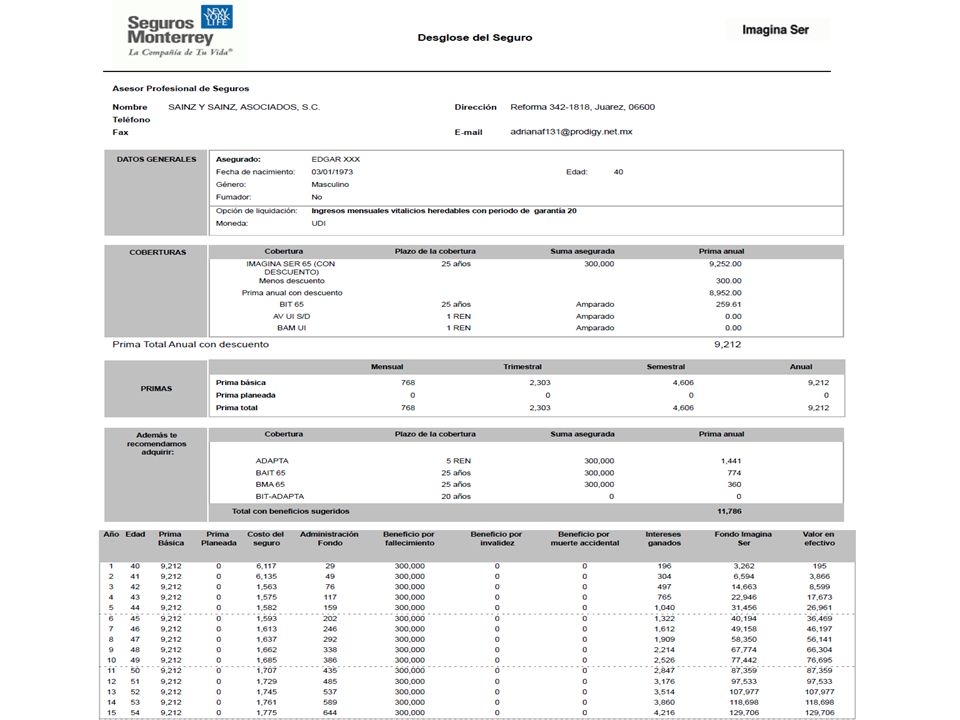Screen dimensions: 960x720
Task: Click the "Beneficio por invalidez" column header
Action: click(x=497, y=539)
